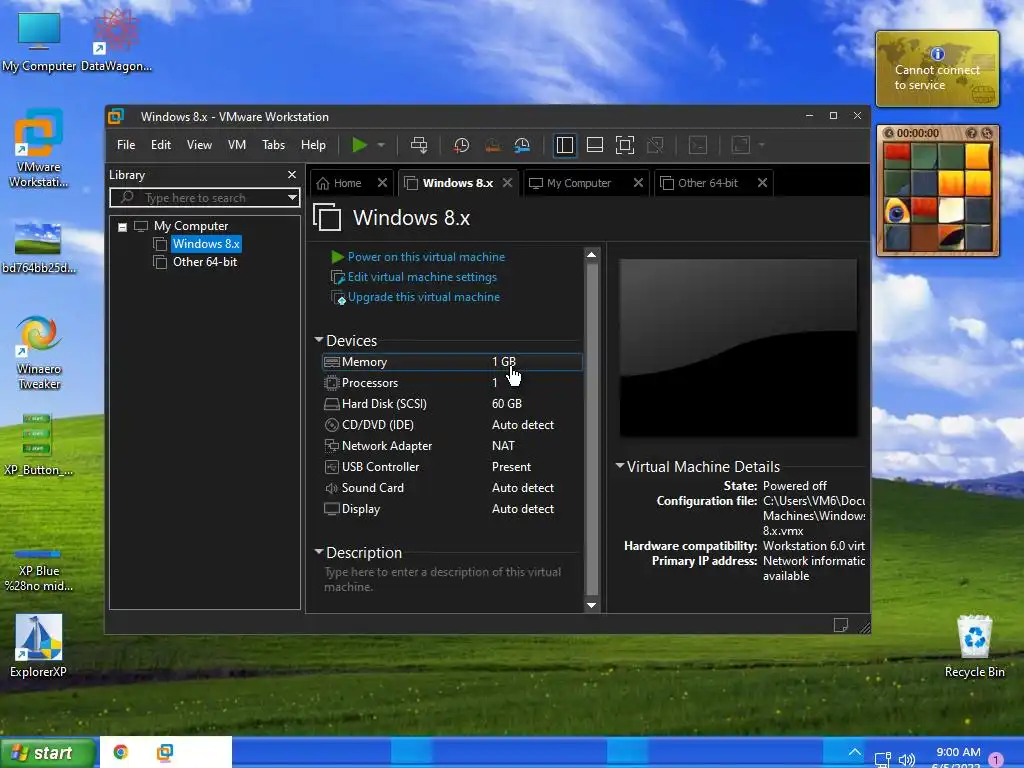Click the CD/DVD (IDE) device row
The width and height of the screenshot is (1024, 768).
point(452,424)
